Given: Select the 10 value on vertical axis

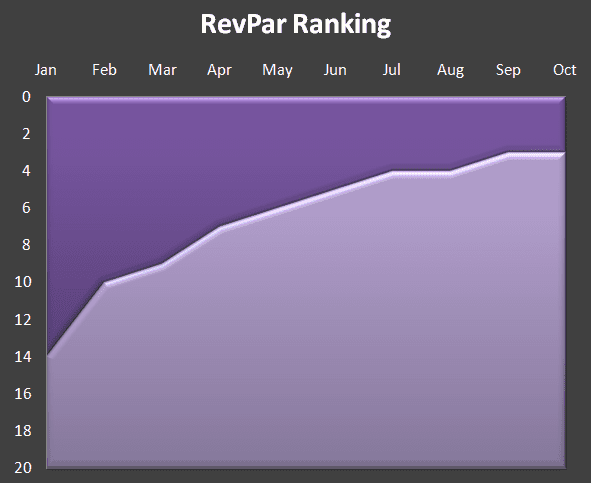Looking at the screenshot, I should click(23, 282).
